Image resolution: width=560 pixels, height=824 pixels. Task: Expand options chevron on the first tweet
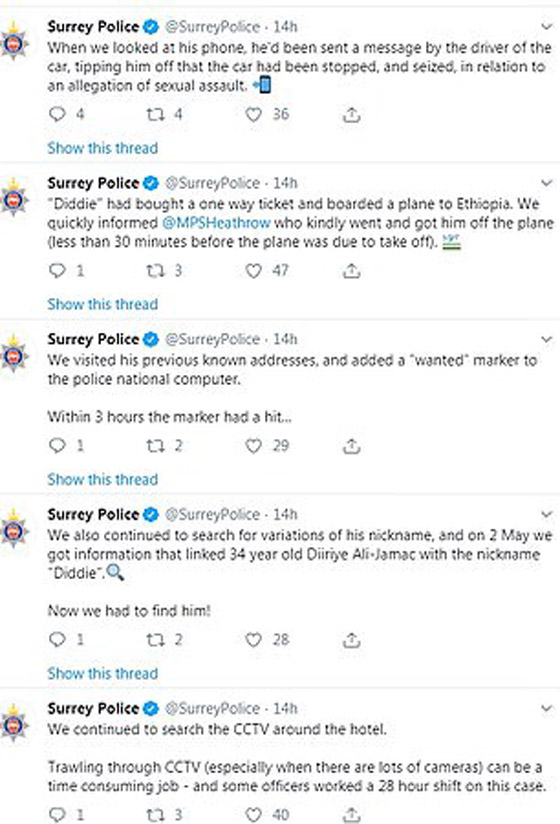coord(547,26)
